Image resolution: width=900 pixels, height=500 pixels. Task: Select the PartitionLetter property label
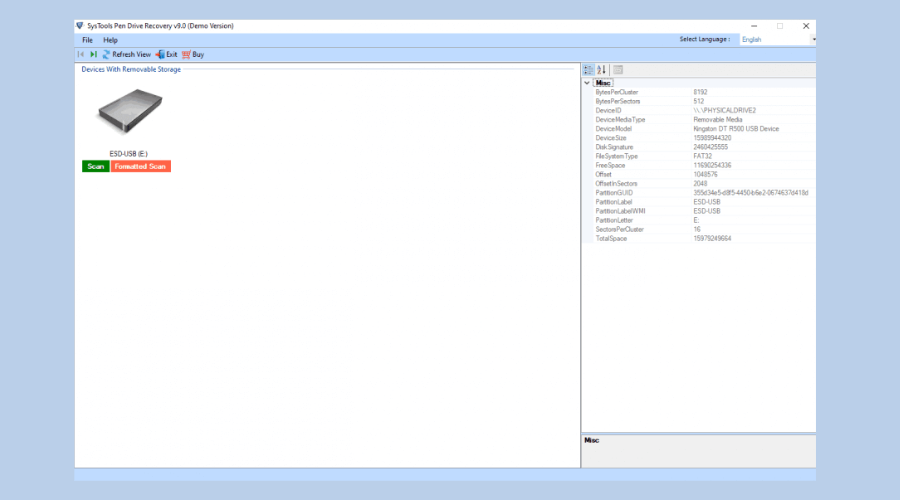(x=614, y=220)
